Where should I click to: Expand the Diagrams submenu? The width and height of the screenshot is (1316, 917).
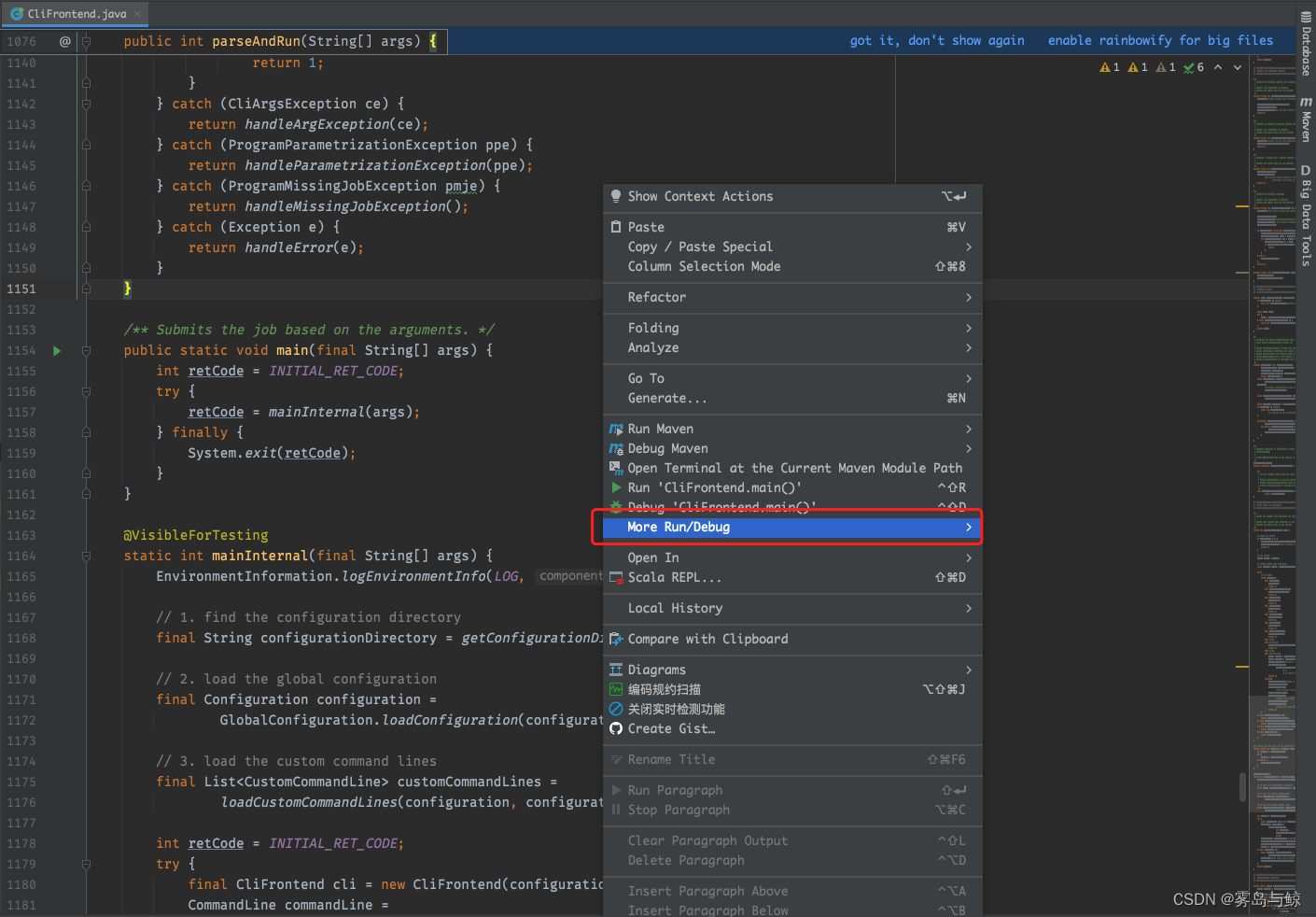(x=792, y=670)
